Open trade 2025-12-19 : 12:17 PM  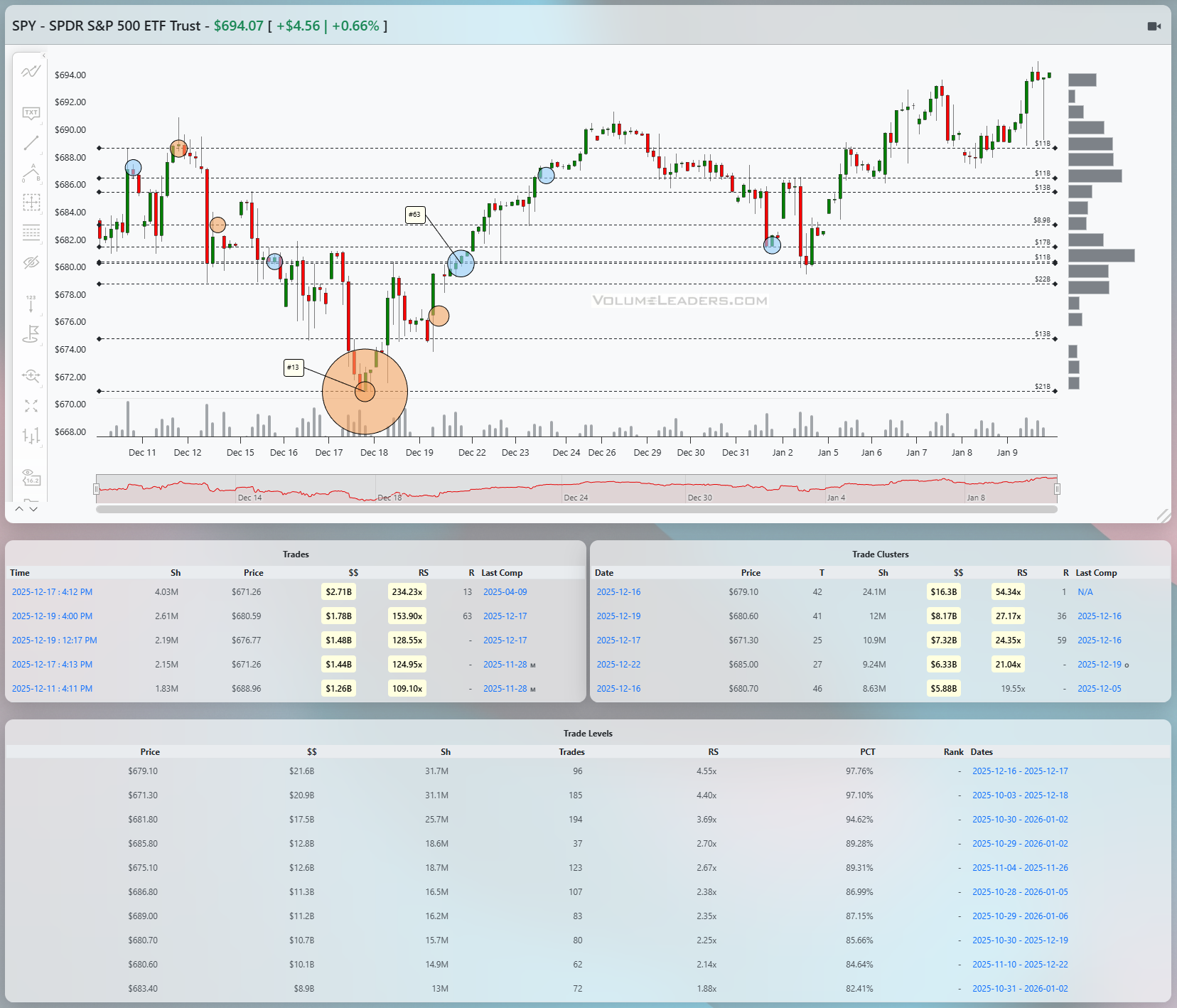point(54,640)
